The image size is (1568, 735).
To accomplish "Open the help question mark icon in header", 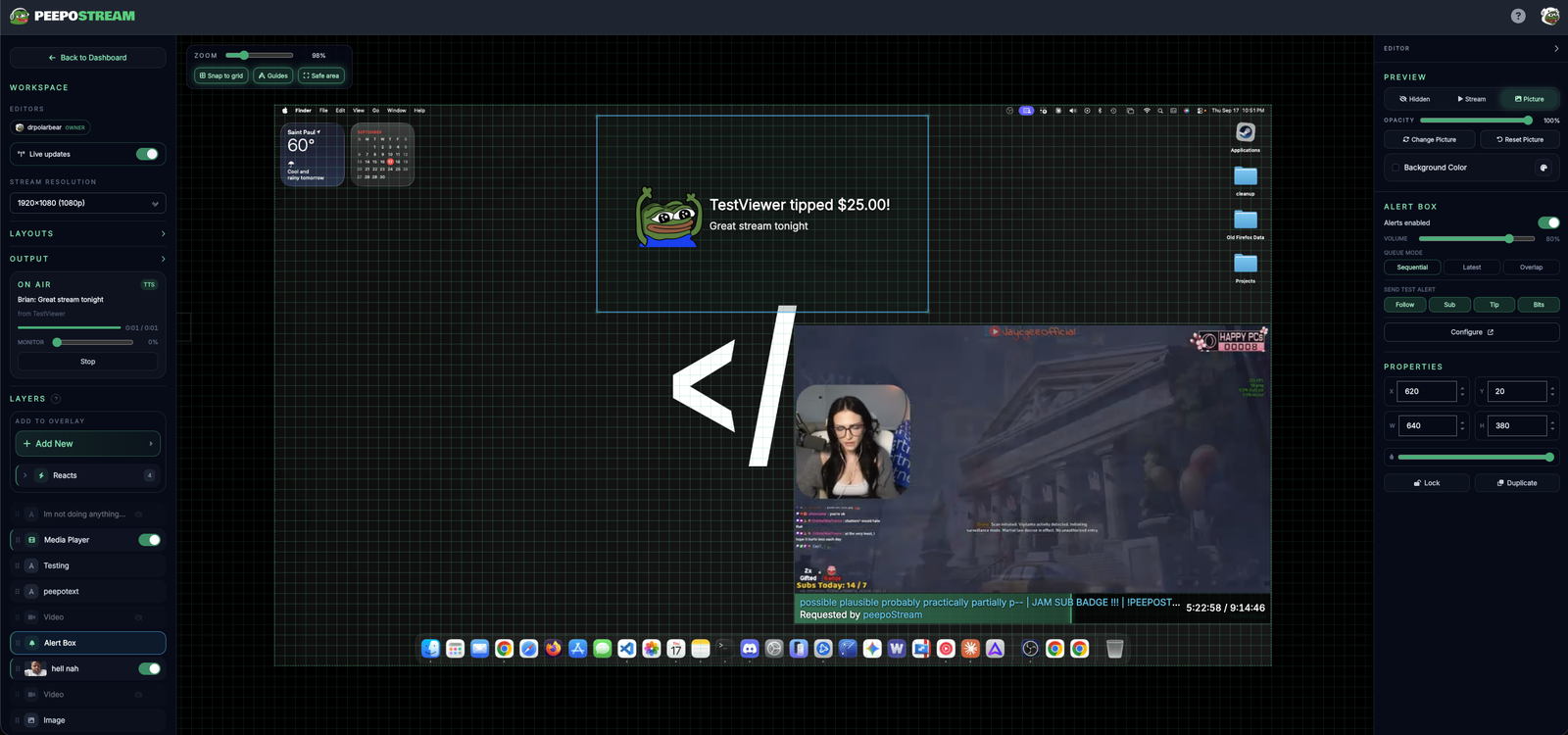I will click(1518, 16).
